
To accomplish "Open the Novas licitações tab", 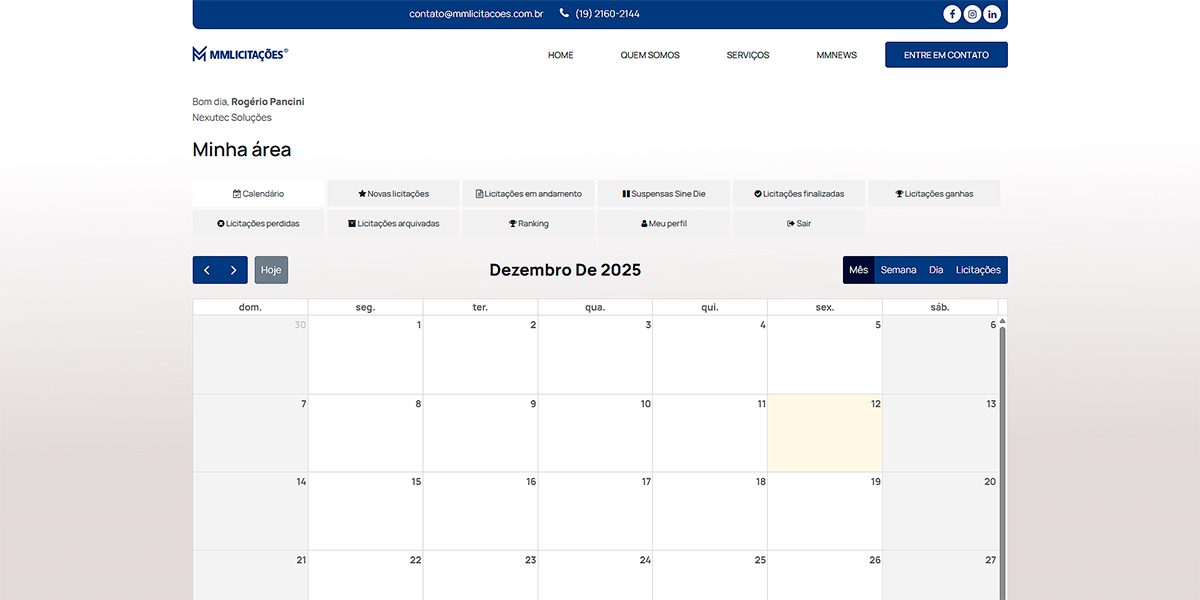I will [393, 194].
